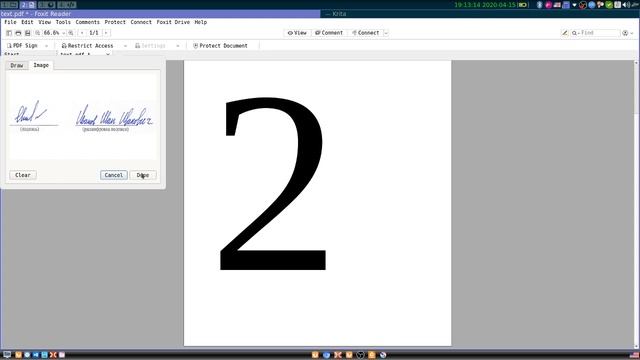
Task: Click the 1/1 page number field
Action: click(x=94, y=33)
